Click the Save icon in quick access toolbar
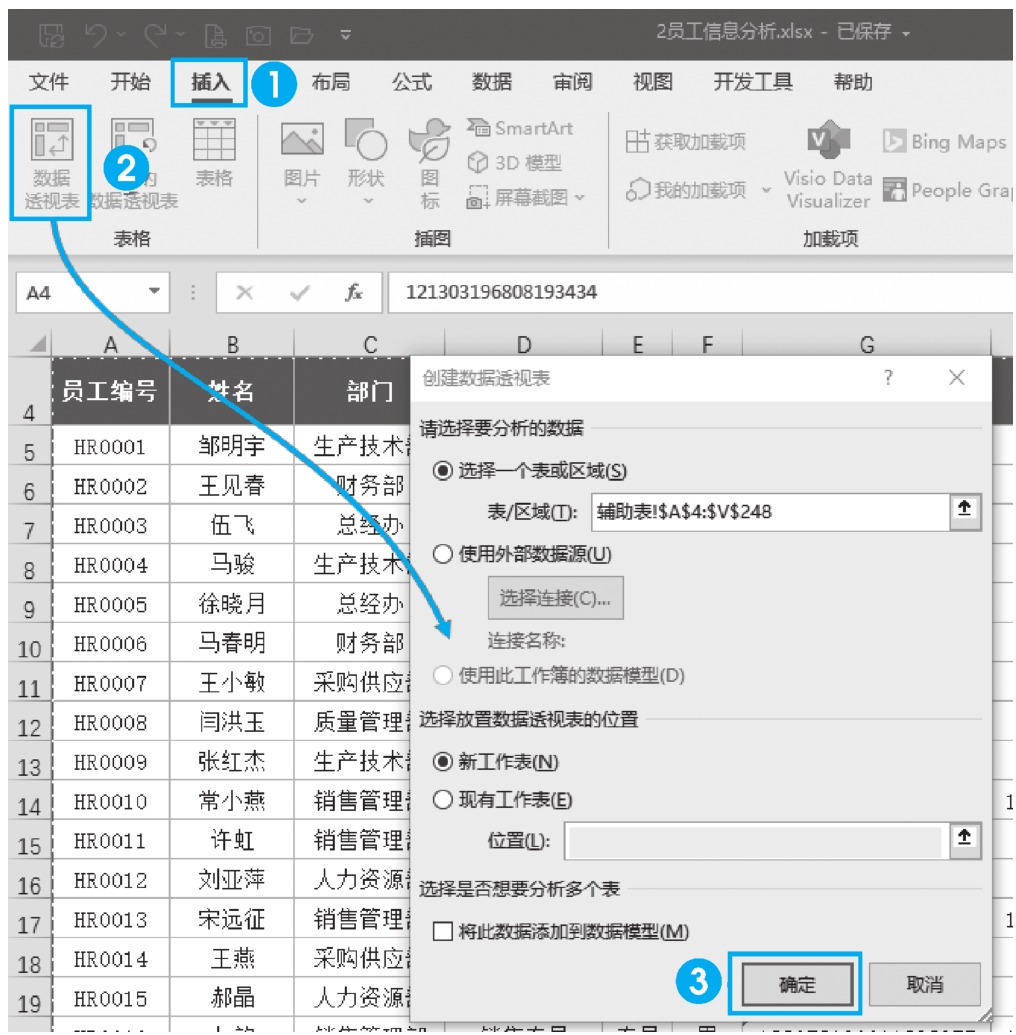Screen dimensions: 1016x1035 51,34
